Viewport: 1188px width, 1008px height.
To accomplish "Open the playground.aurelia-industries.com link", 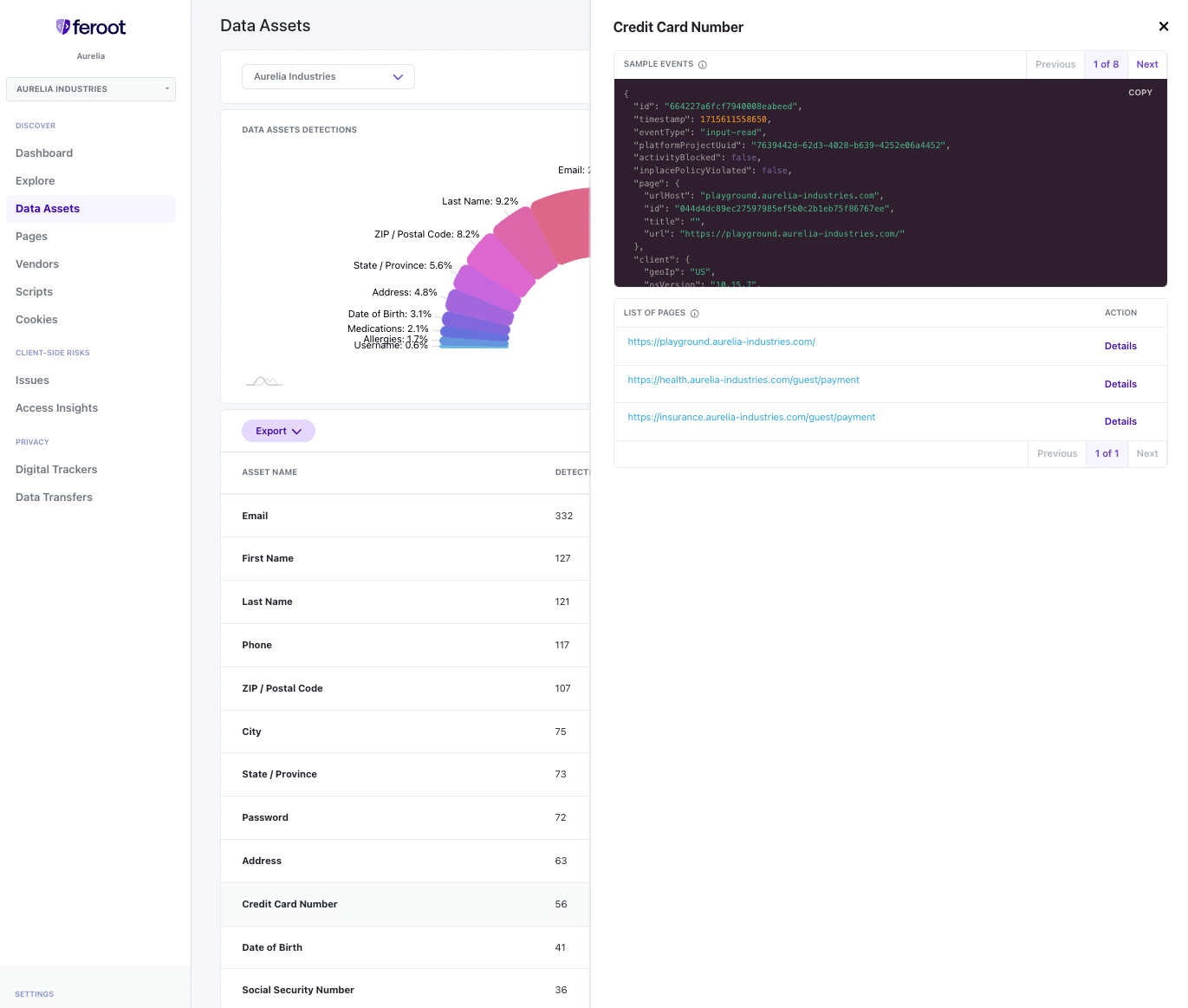I will pyautogui.click(x=722, y=341).
